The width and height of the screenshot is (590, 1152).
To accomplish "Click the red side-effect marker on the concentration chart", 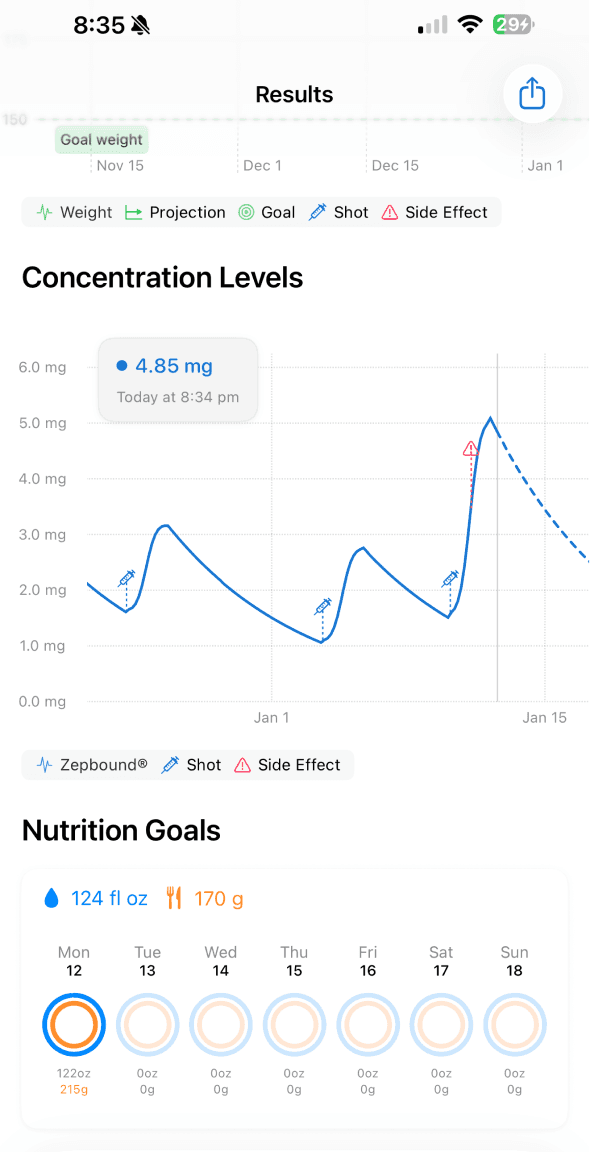I will pos(470,450).
